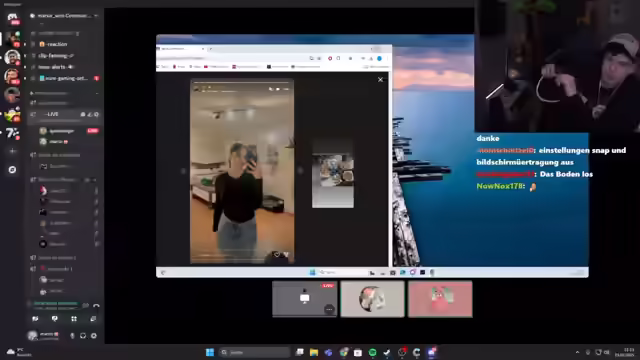Viewport: 640px width, 360px height.
Task: Toggle microphone mute in the user panel
Action: click(x=72, y=336)
